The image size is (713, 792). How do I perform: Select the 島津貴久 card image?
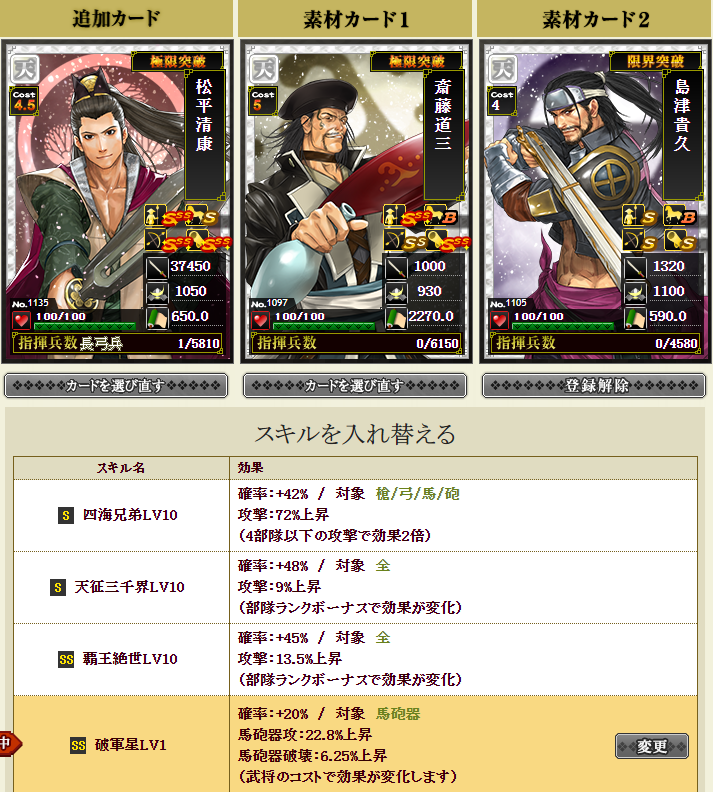(x=595, y=202)
